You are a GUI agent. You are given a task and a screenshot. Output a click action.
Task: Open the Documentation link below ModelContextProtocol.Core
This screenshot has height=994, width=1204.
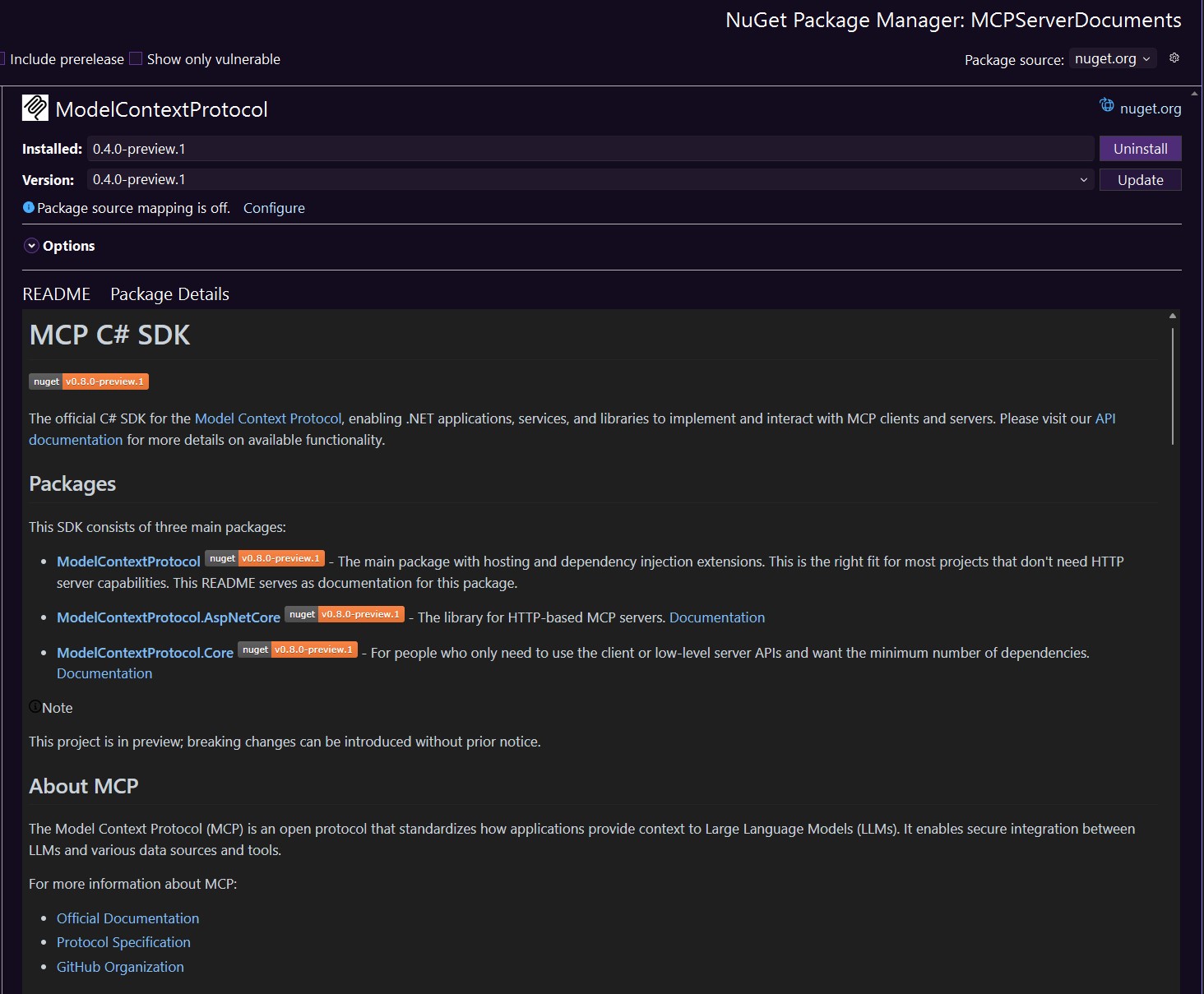(104, 673)
